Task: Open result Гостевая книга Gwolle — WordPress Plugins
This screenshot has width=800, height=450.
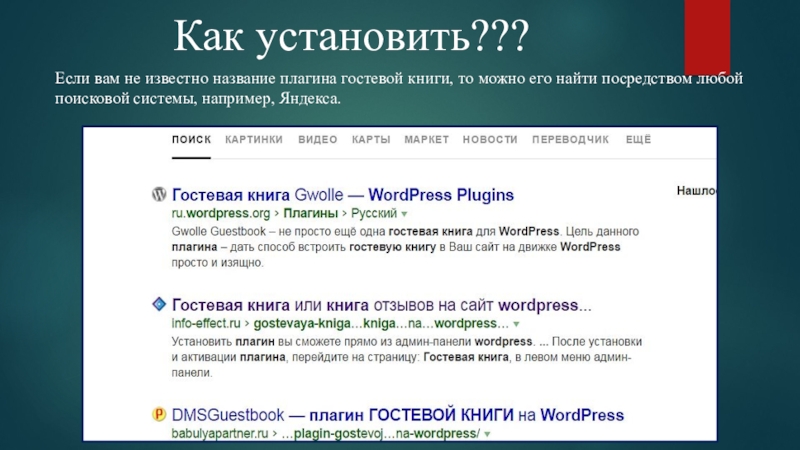Action: tap(343, 195)
